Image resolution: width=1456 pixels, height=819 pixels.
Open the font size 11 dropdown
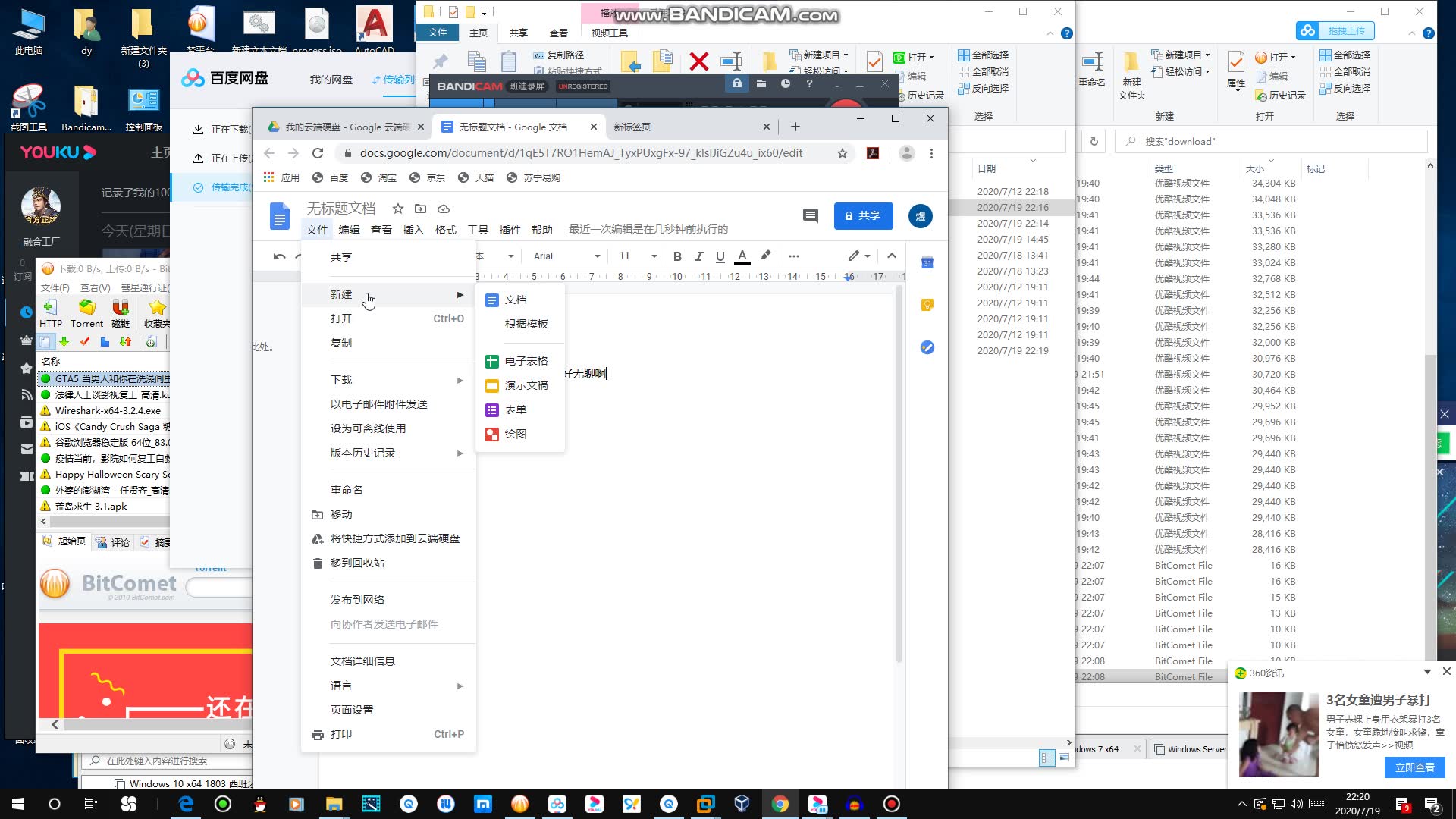(x=637, y=256)
